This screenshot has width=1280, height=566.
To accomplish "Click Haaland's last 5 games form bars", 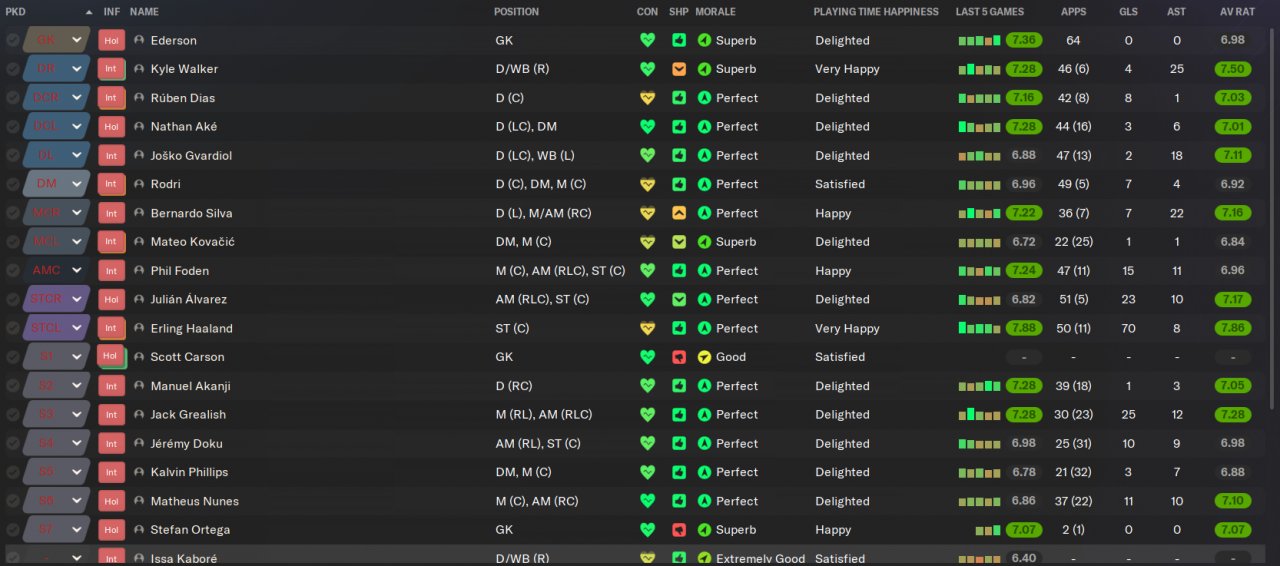I will click(x=979, y=328).
